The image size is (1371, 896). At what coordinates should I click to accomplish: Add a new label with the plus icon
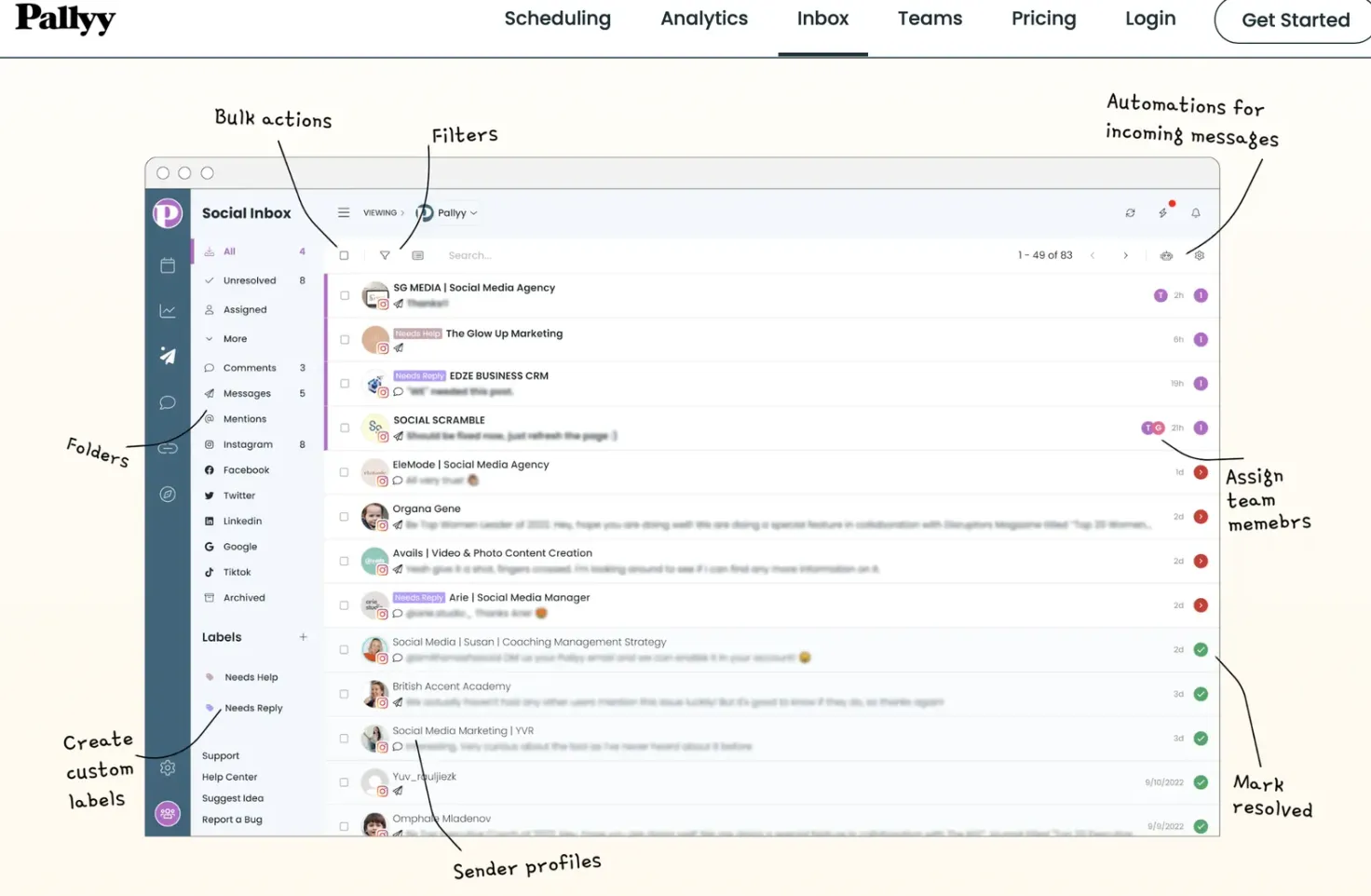point(304,637)
